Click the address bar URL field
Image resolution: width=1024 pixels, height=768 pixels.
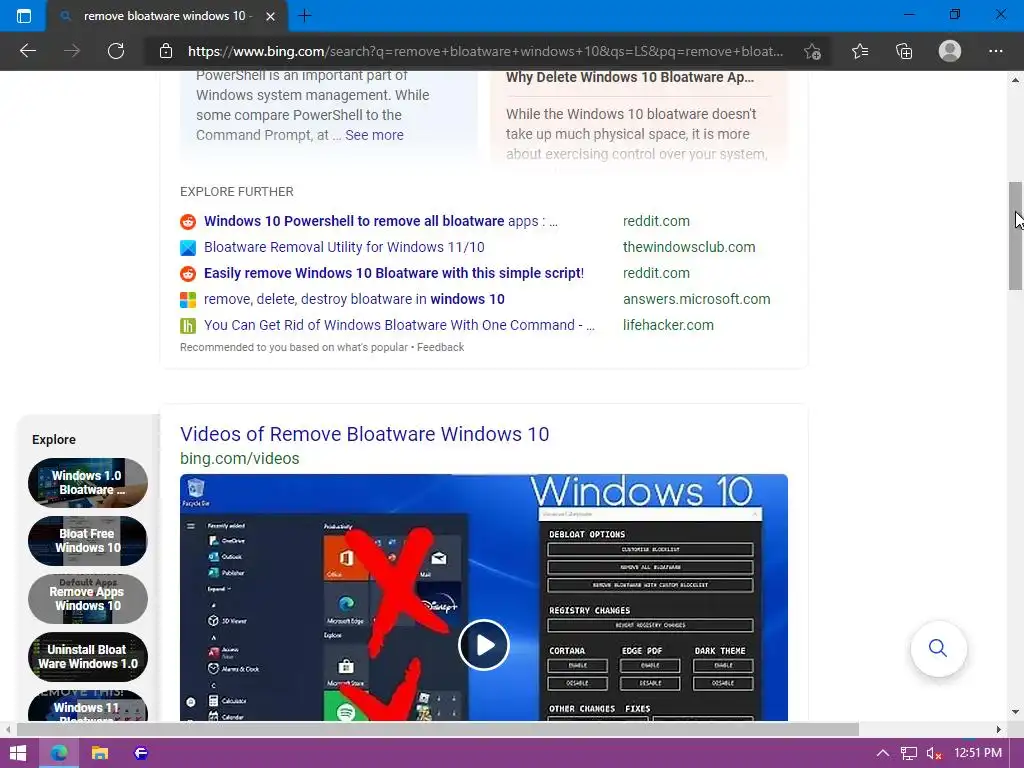pos(485,51)
